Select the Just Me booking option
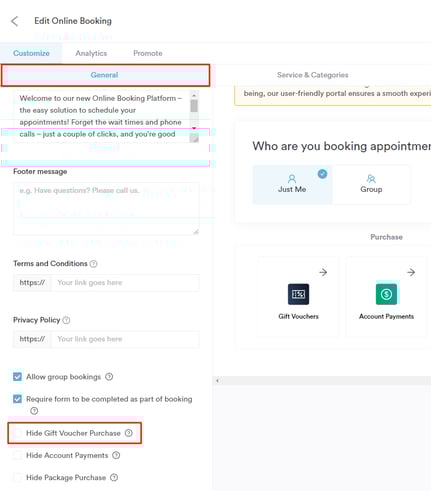431x491 pixels. (292, 184)
